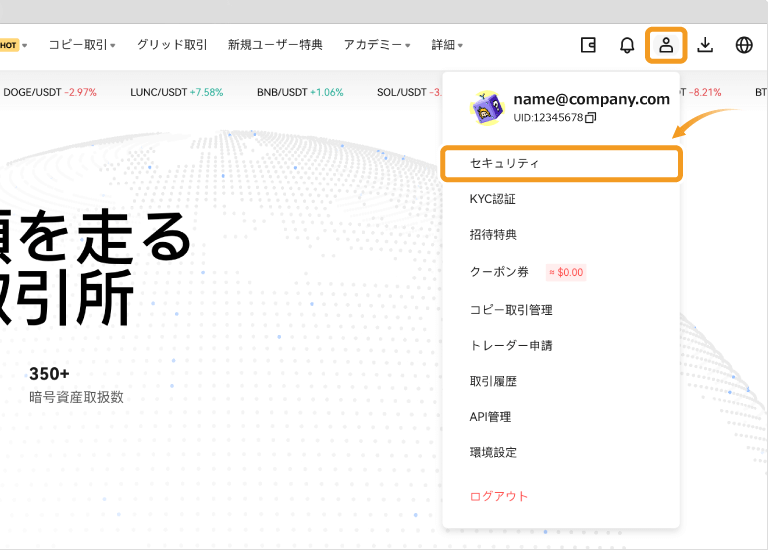Screen dimensions: 768x550
Task: Click the download app icon
Action: click(705, 45)
